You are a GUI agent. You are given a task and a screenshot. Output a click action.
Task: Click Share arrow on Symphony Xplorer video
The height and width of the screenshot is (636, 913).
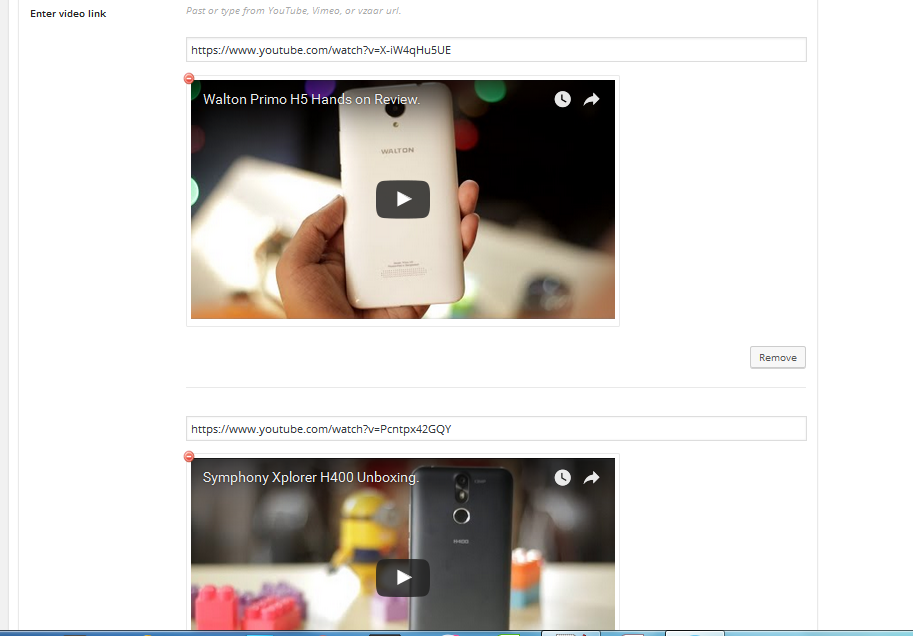(592, 478)
